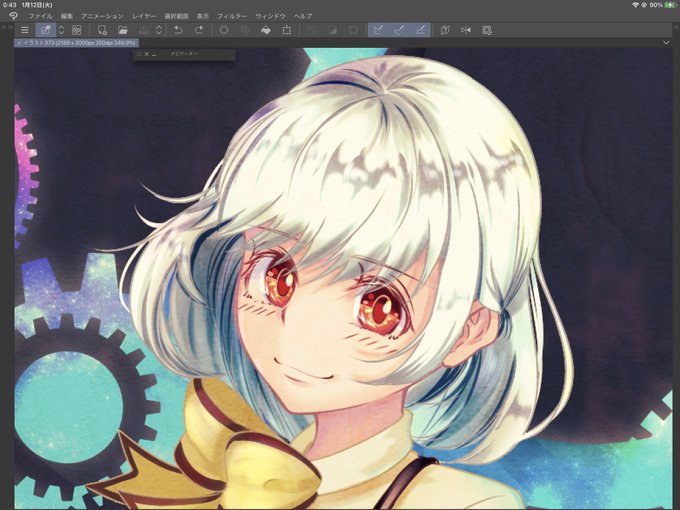The image size is (680, 510).
Task: Open the 編集 menu
Action: (x=67, y=16)
